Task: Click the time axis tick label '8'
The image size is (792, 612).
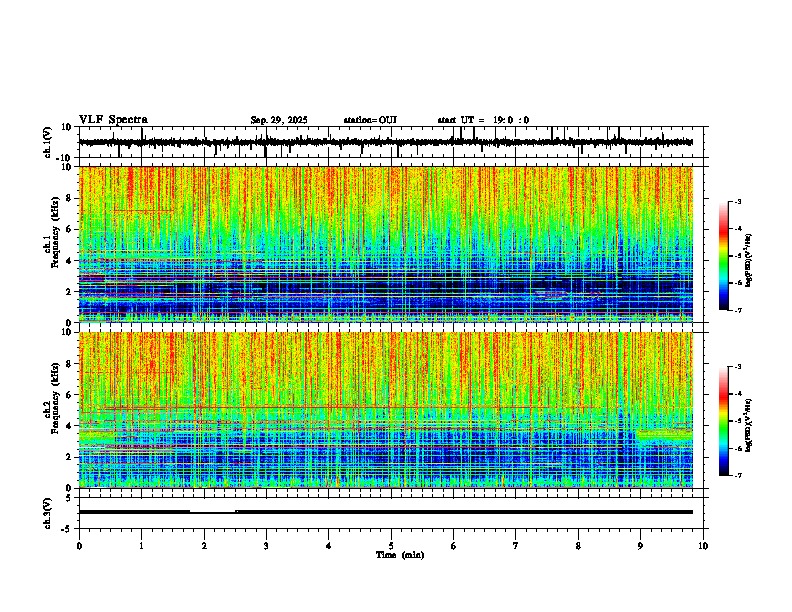Action: 578,546
